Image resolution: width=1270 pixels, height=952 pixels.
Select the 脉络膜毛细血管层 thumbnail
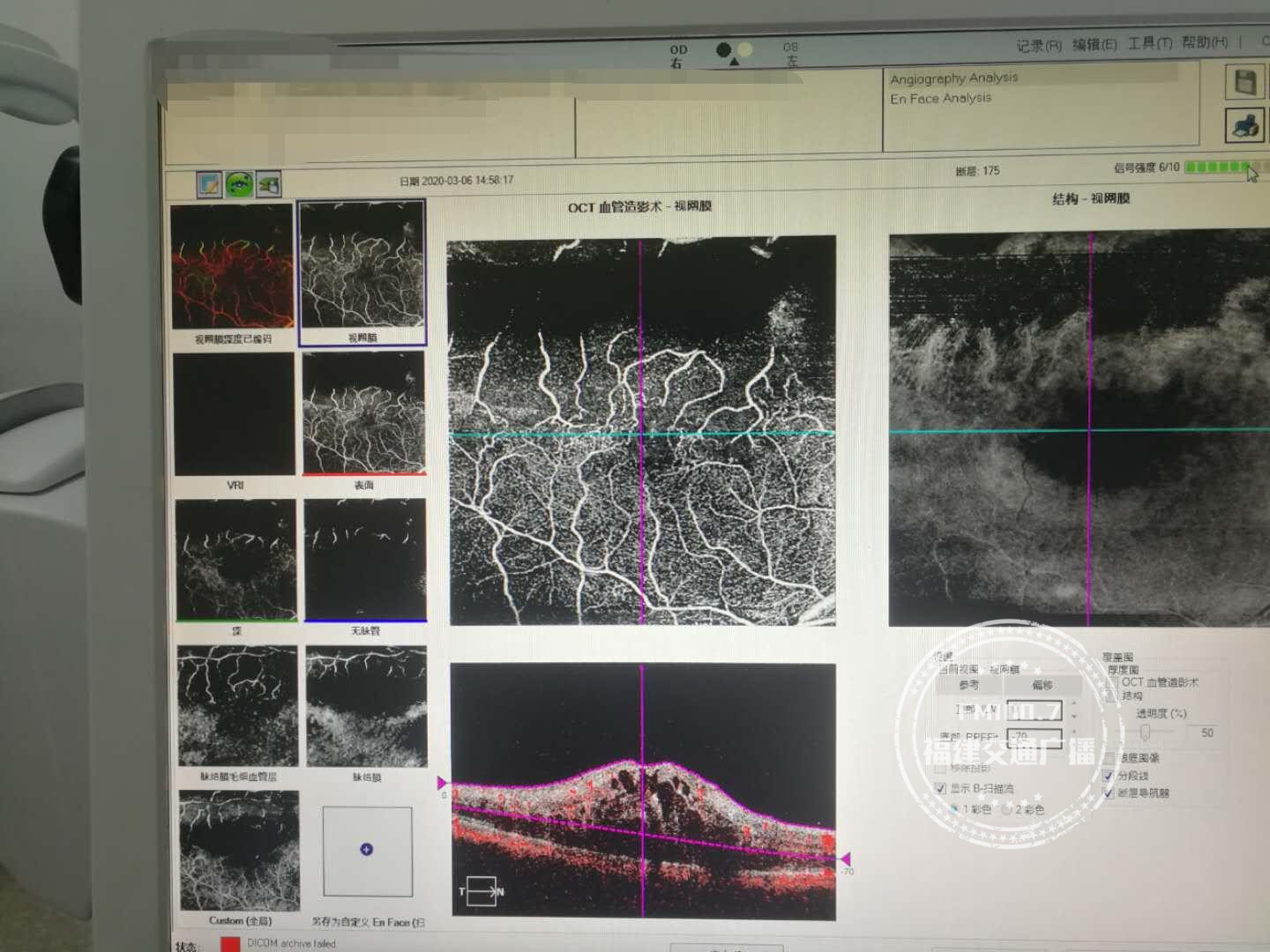[238, 706]
